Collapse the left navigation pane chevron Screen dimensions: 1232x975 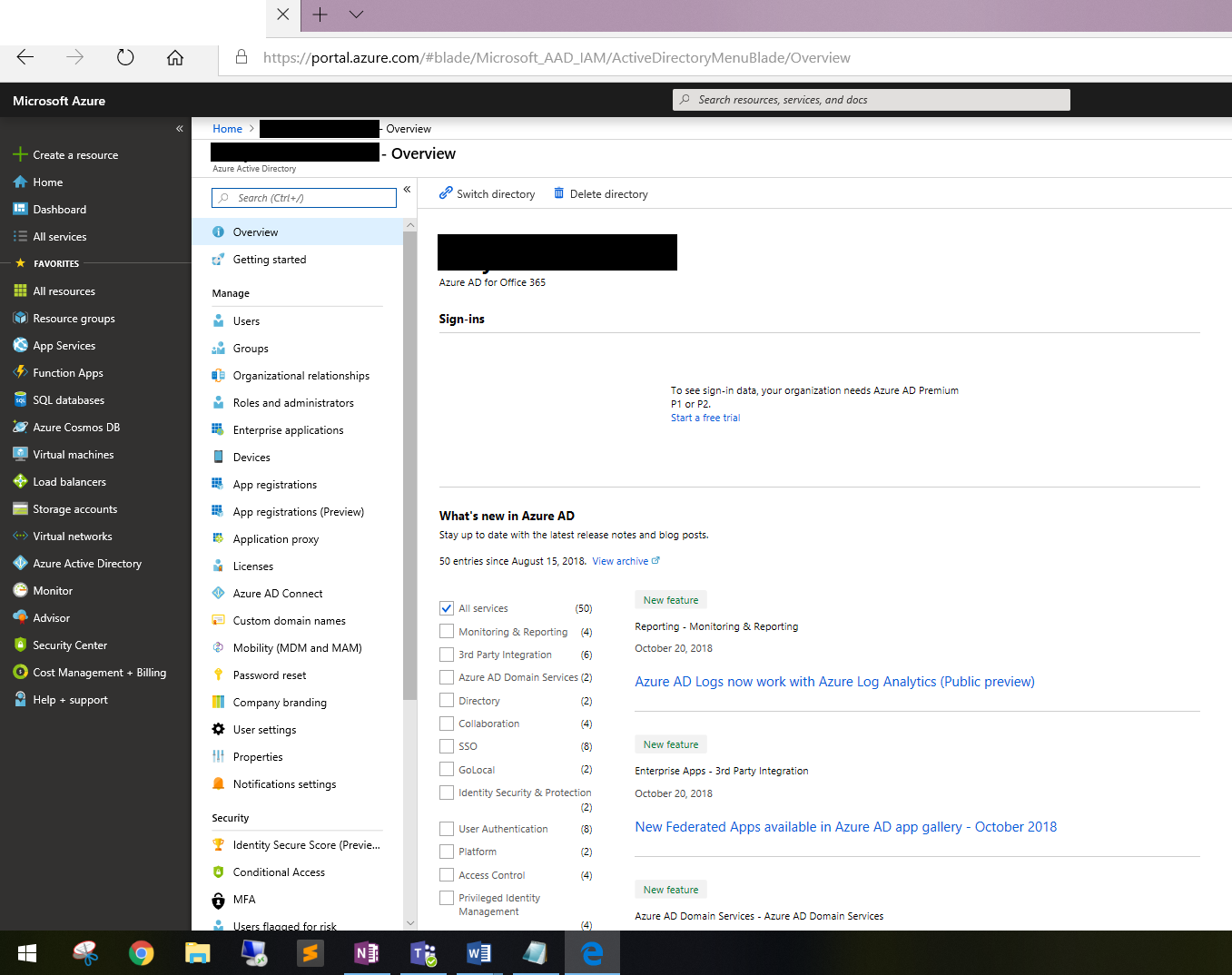pyautogui.click(x=179, y=128)
